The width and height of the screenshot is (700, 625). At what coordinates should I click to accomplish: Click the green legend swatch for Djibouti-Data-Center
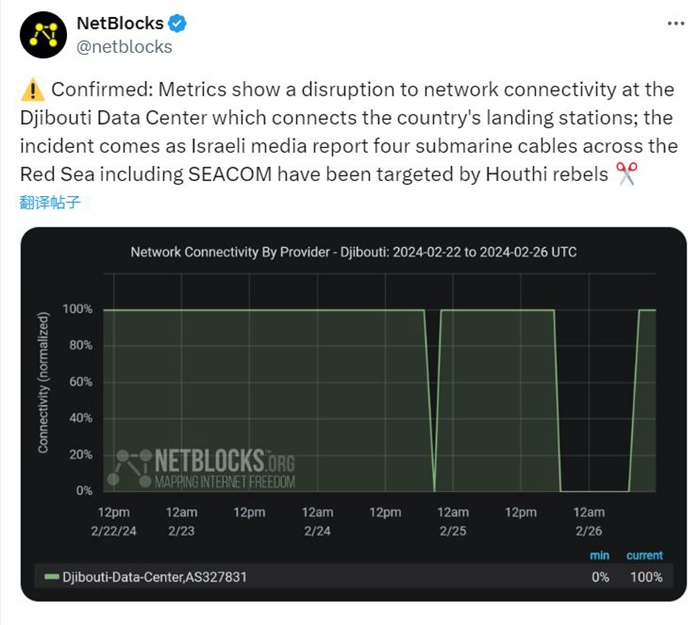tap(52, 577)
